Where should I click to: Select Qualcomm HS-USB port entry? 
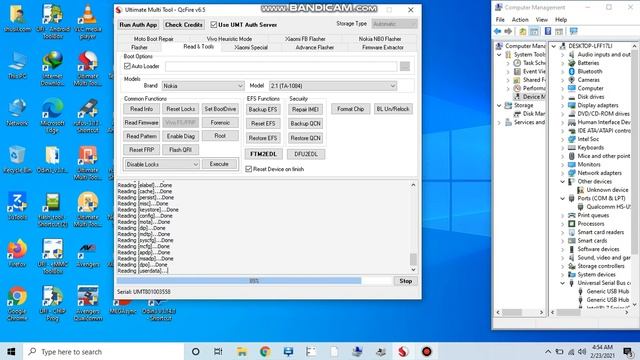tap(603, 207)
